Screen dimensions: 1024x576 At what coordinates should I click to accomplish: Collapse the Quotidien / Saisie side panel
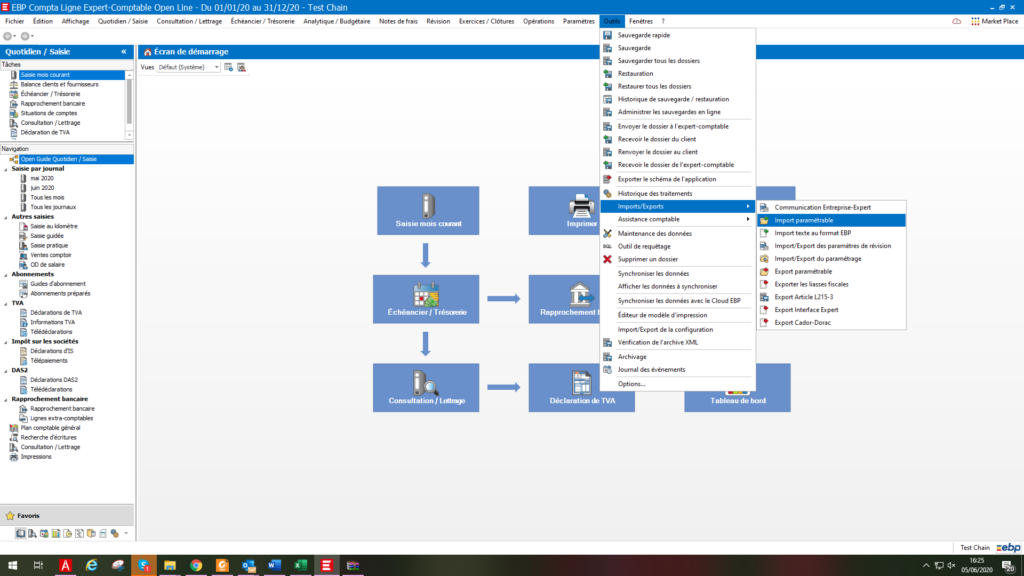point(123,52)
